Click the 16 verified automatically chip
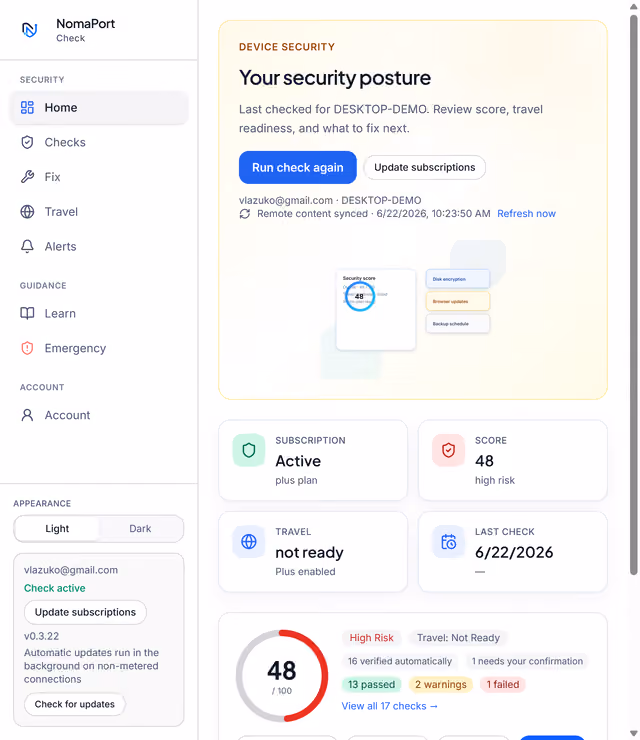The width and height of the screenshot is (640, 740). (400, 661)
